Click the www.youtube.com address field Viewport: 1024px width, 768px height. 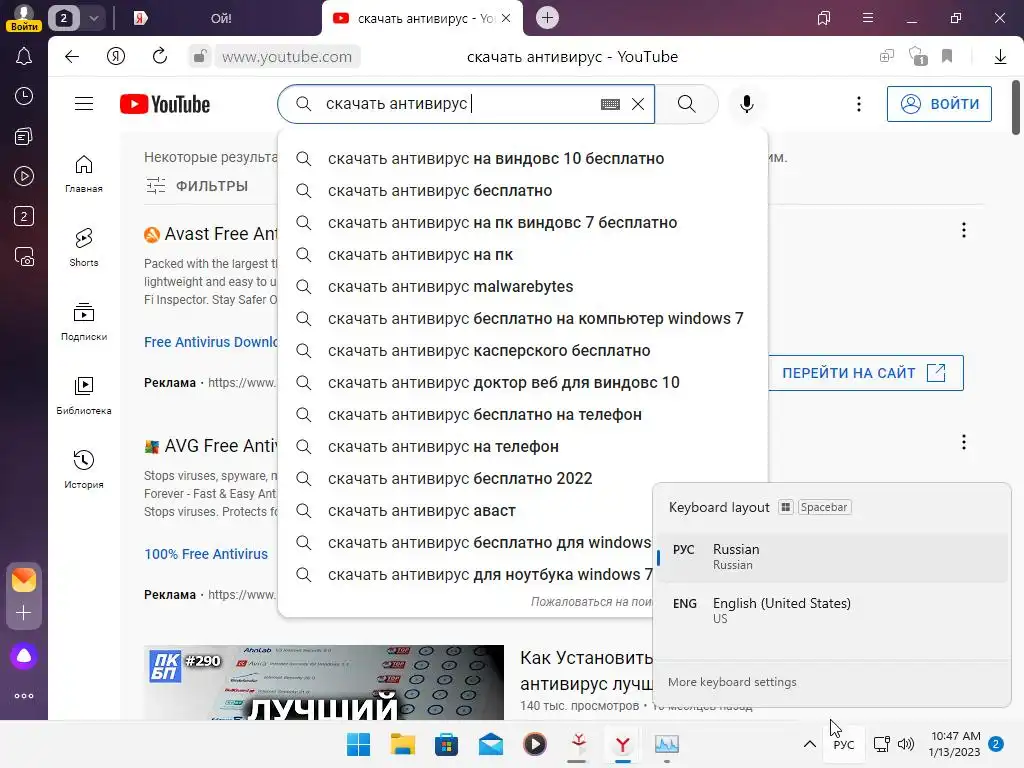pyautogui.click(x=287, y=57)
